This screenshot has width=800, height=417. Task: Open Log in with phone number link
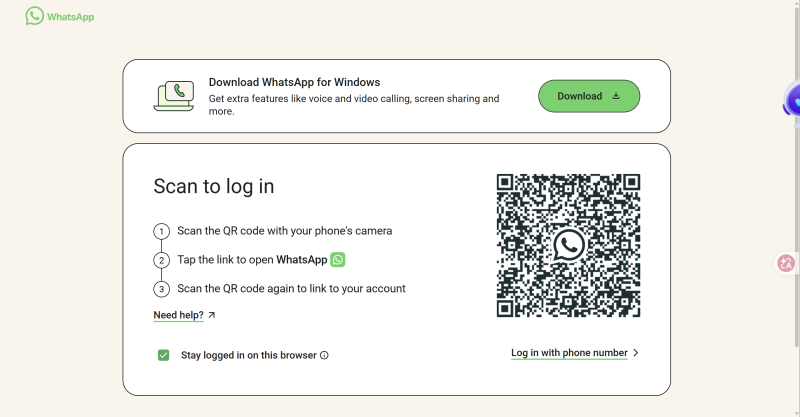click(569, 353)
